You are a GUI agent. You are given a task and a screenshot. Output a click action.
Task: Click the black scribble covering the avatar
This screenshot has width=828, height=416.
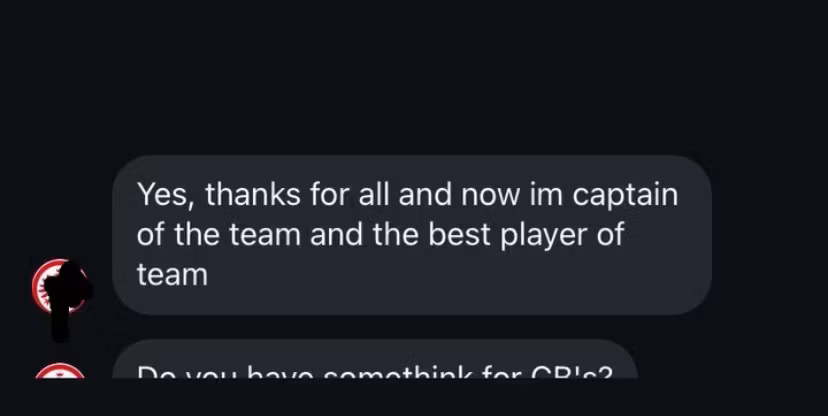(x=66, y=300)
